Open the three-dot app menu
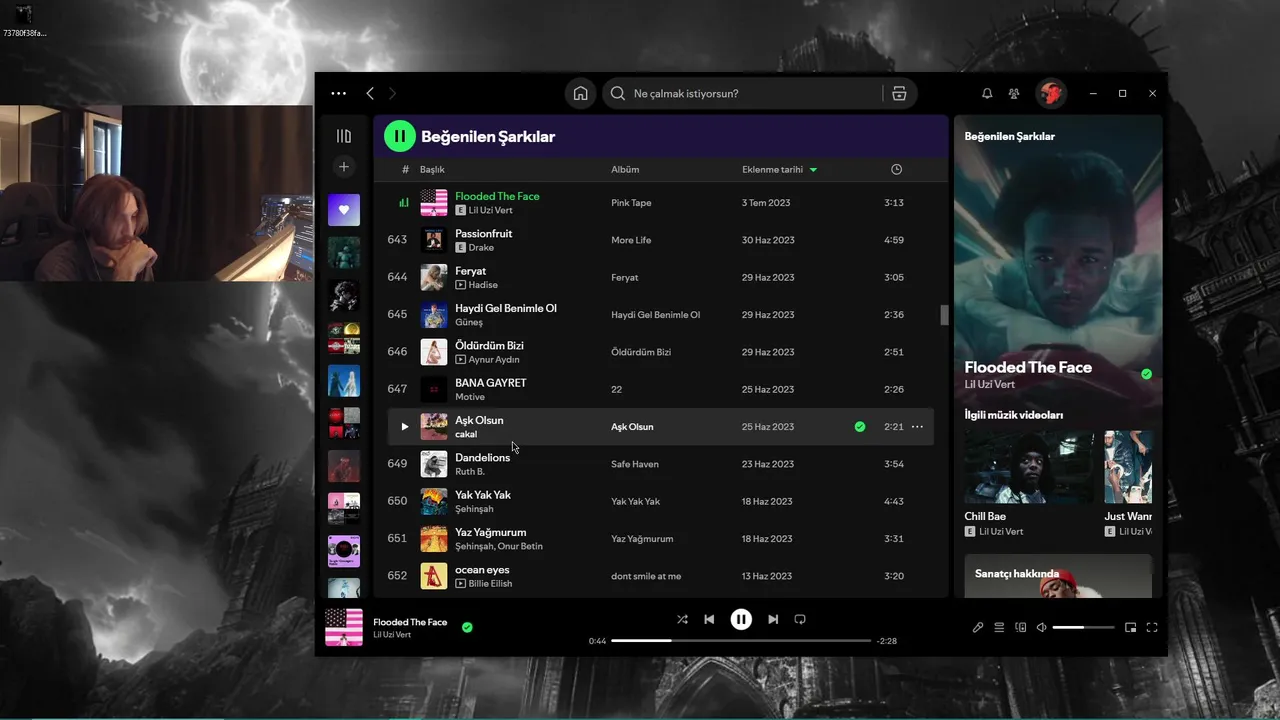The image size is (1280, 720). 338,93
